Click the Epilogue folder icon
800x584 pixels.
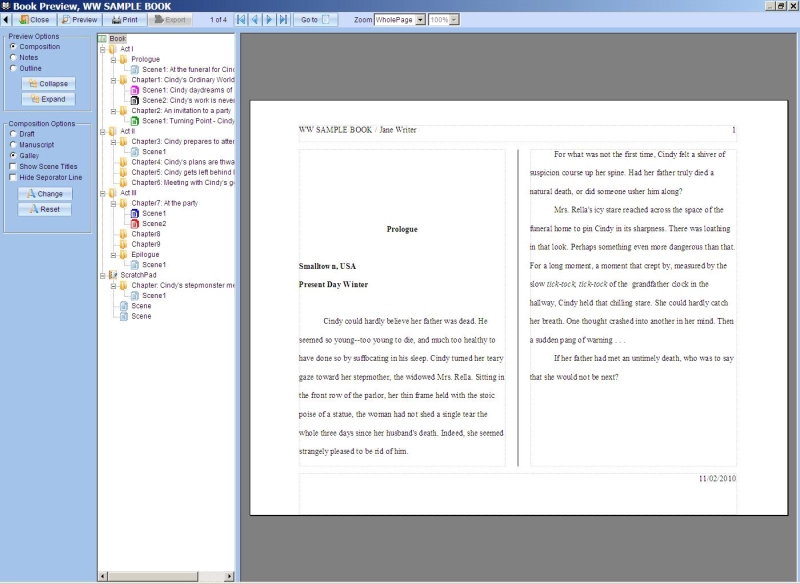click(x=123, y=255)
